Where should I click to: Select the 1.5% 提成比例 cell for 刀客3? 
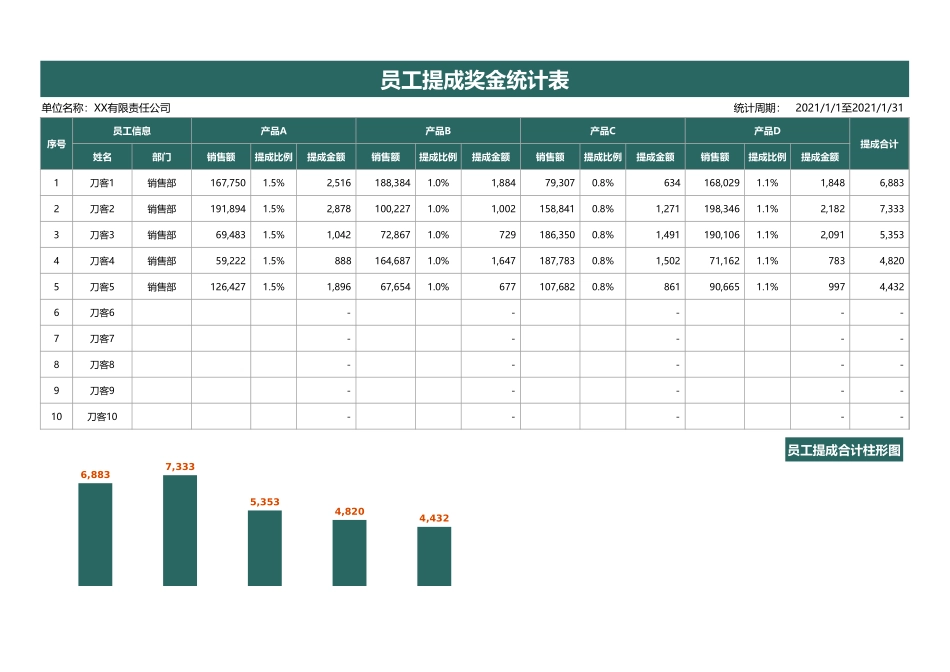[x=273, y=234]
